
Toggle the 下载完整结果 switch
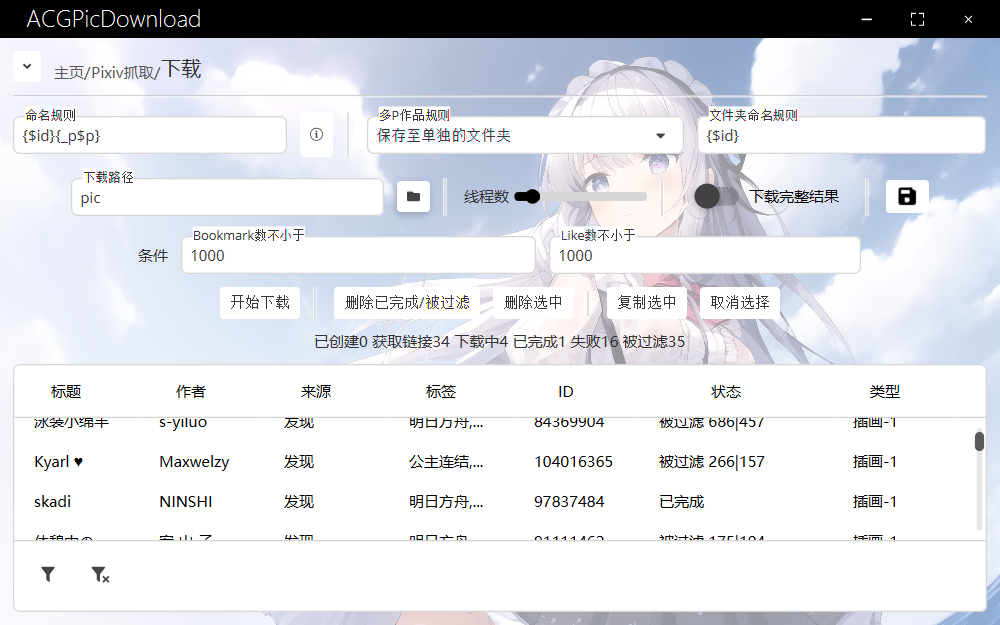click(717, 196)
